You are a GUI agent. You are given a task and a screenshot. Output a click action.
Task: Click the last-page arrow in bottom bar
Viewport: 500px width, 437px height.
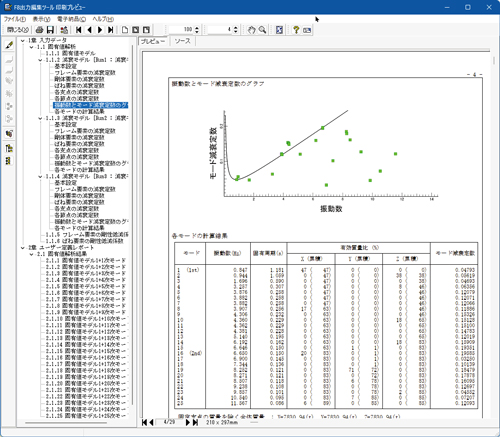[195, 422]
